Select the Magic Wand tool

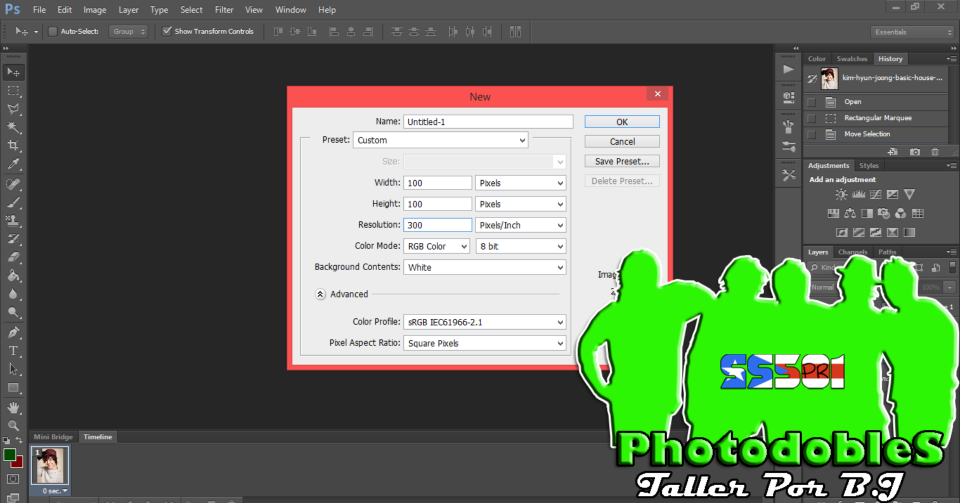click(13, 127)
